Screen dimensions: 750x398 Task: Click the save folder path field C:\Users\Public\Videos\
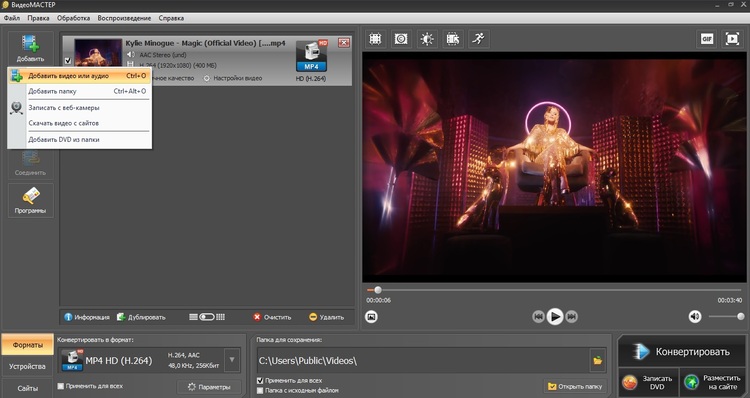click(423, 361)
